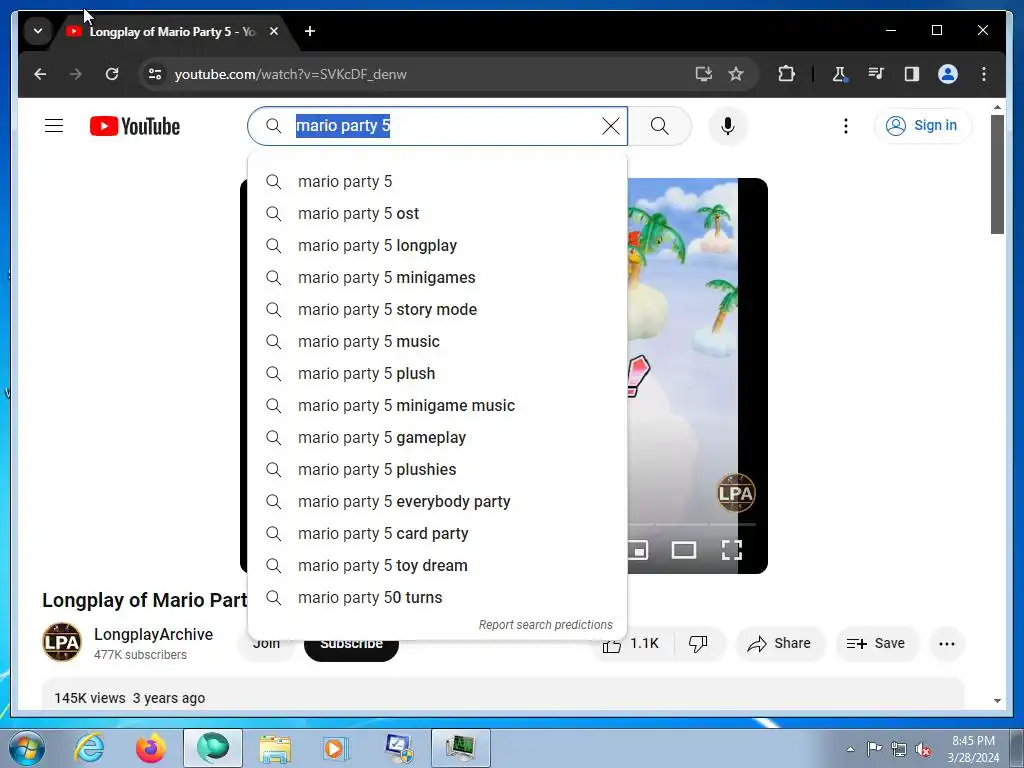Open Chrome Labs flask icon
This screenshot has width=1024, height=768.
click(x=840, y=74)
